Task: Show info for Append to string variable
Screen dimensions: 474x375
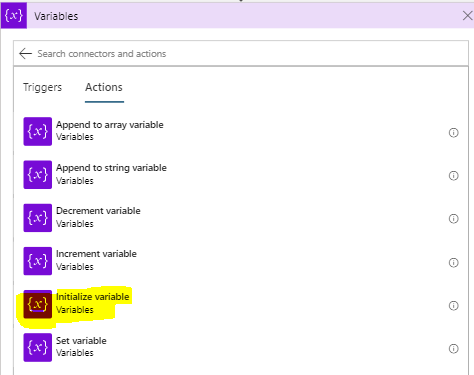Action: [x=453, y=176]
